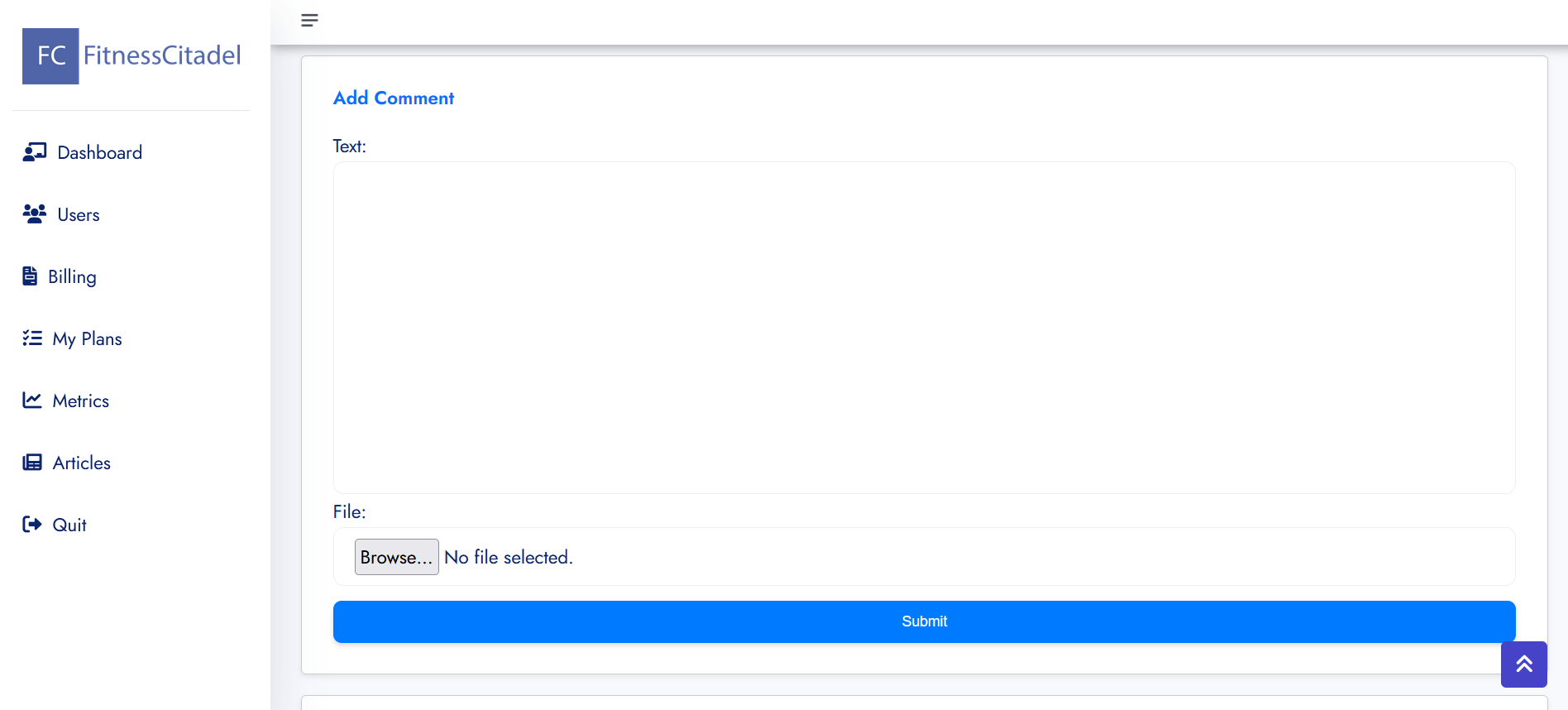1568x710 pixels.
Task: Open the Billing section
Action: coord(72,277)
